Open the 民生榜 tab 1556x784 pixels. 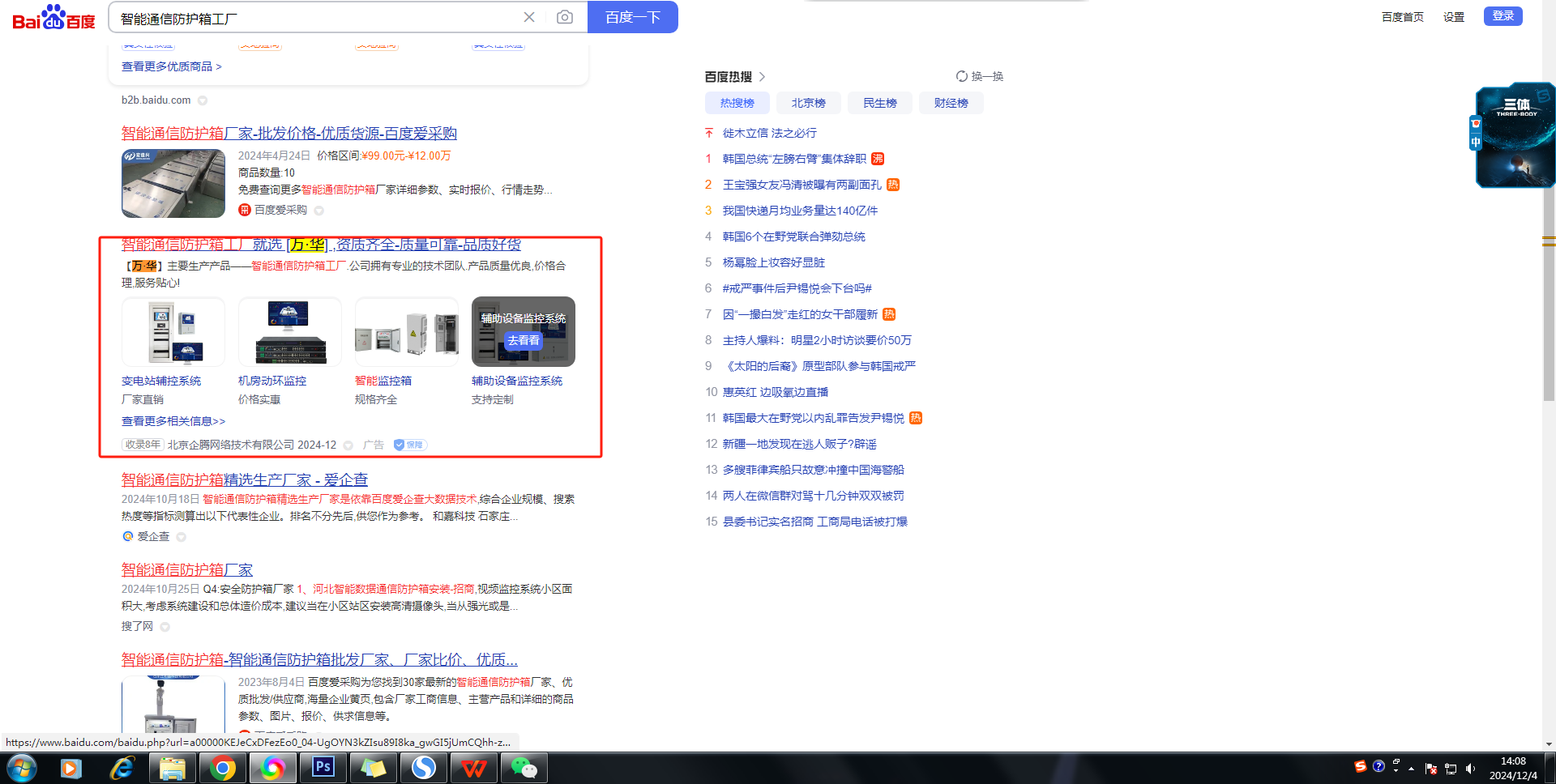pos(879,103)
